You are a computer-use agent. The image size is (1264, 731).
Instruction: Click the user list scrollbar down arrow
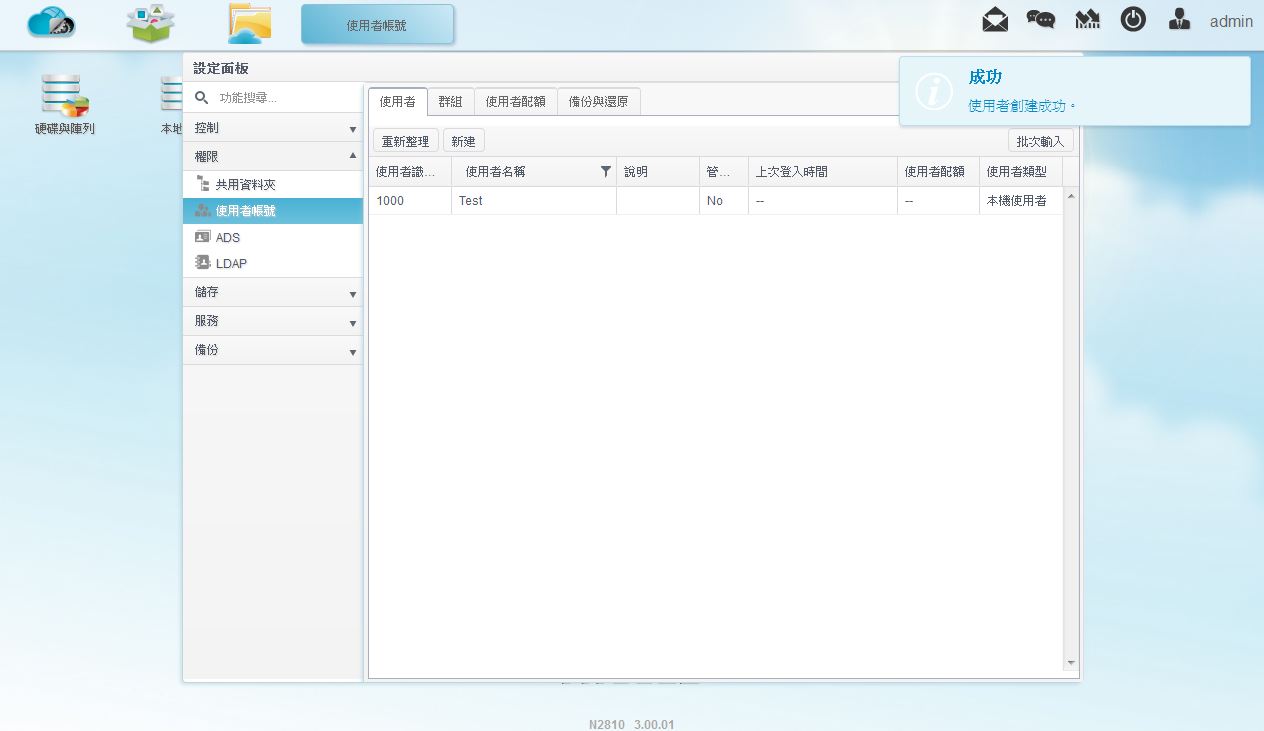pos(1071,662)
